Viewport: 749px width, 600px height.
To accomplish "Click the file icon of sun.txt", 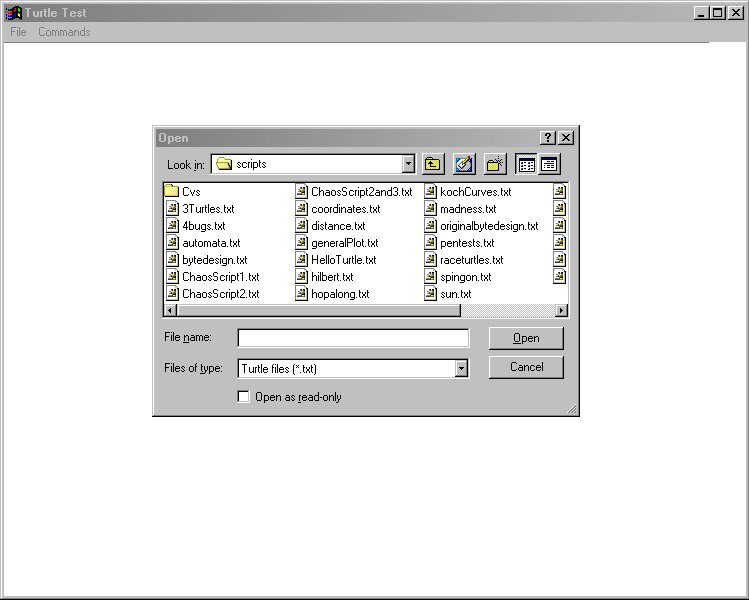I will pyautogui.click(x=430, y=294).
